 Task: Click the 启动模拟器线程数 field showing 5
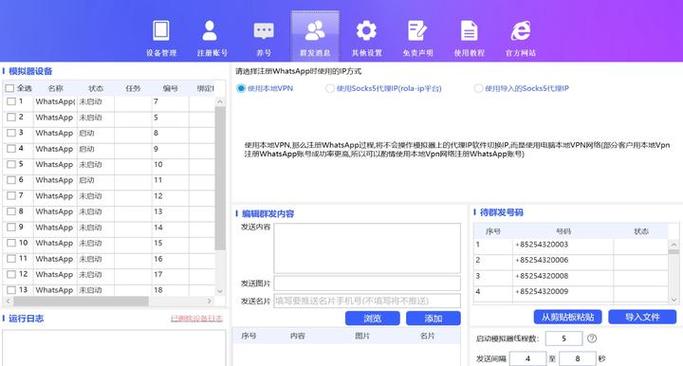[564, 338]
